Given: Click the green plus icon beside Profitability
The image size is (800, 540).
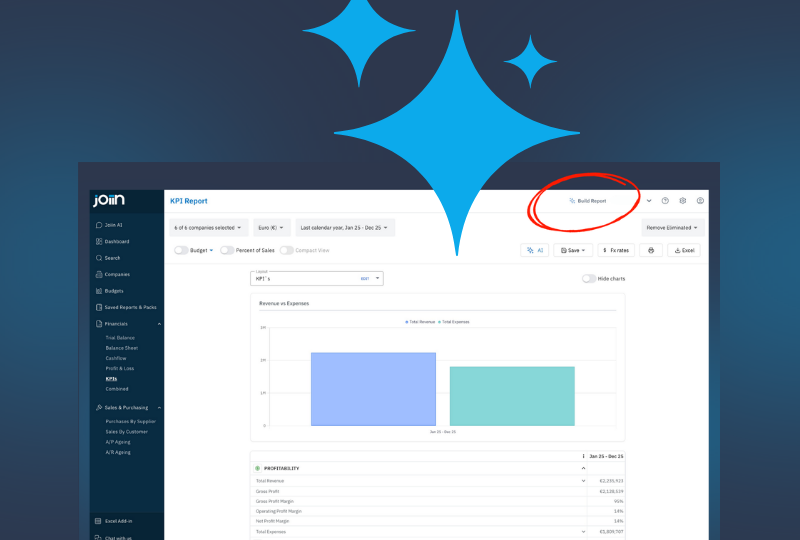Looking at the screenshot, I should [x=257, y=468].
